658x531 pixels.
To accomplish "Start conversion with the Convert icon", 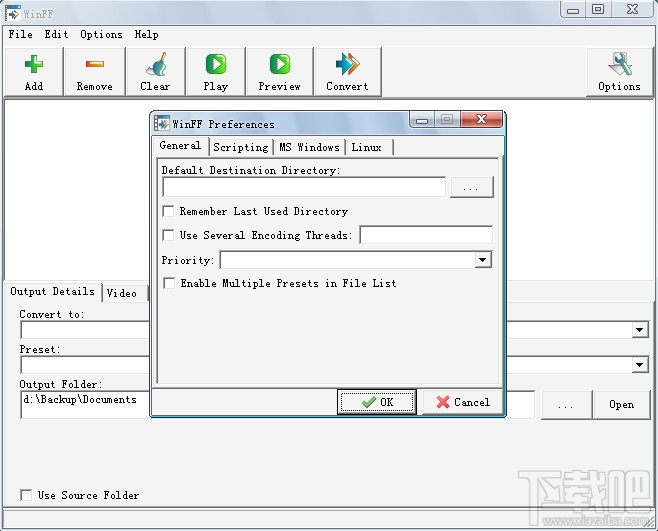I will pos(348,64).
